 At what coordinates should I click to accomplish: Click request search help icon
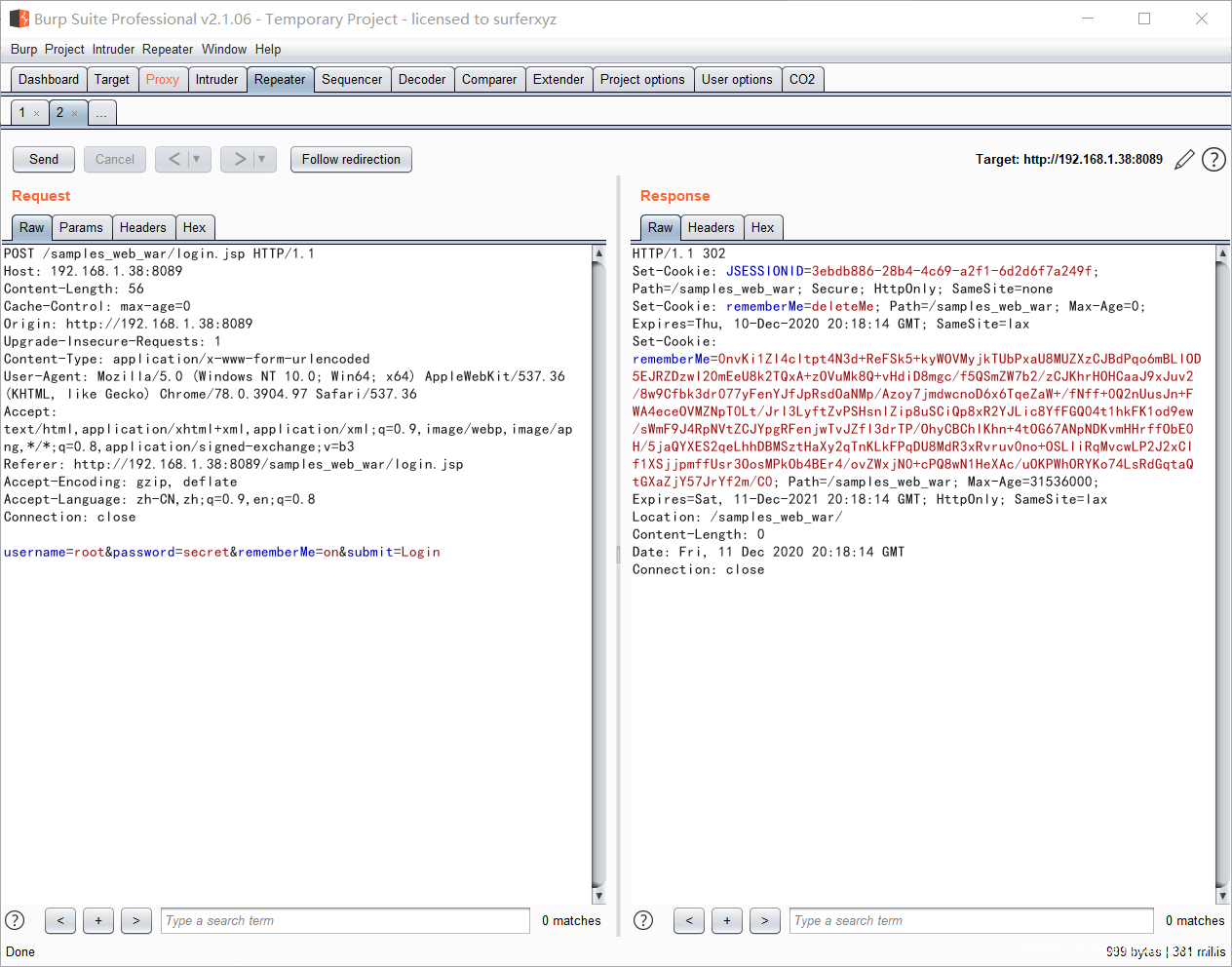[15, 920]
